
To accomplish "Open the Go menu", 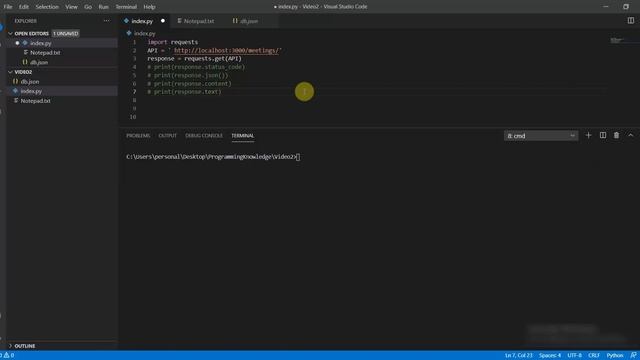I will [88, 7].
